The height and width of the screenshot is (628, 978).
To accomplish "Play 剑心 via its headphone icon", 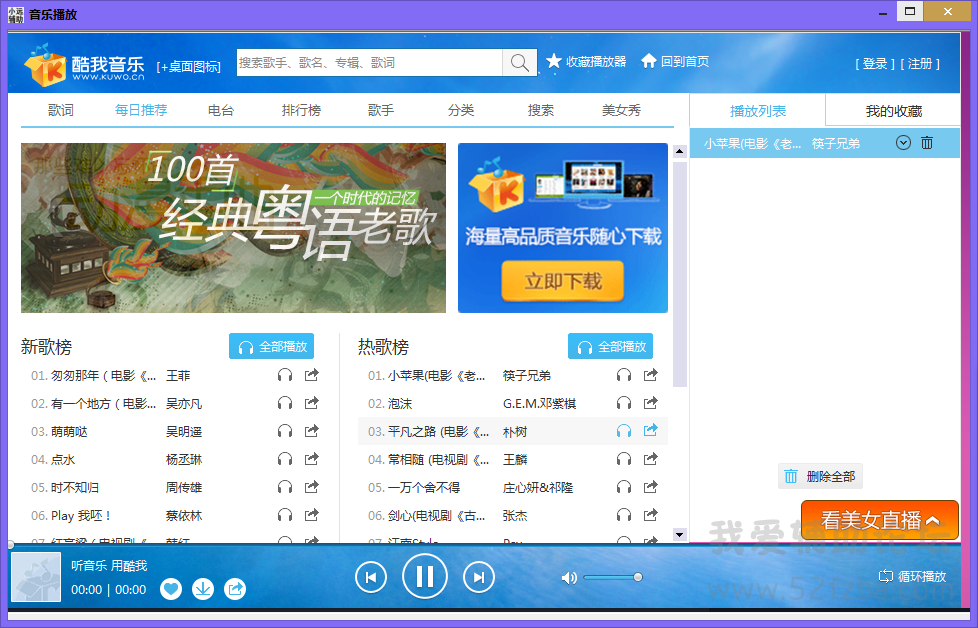I will [624, 515].
